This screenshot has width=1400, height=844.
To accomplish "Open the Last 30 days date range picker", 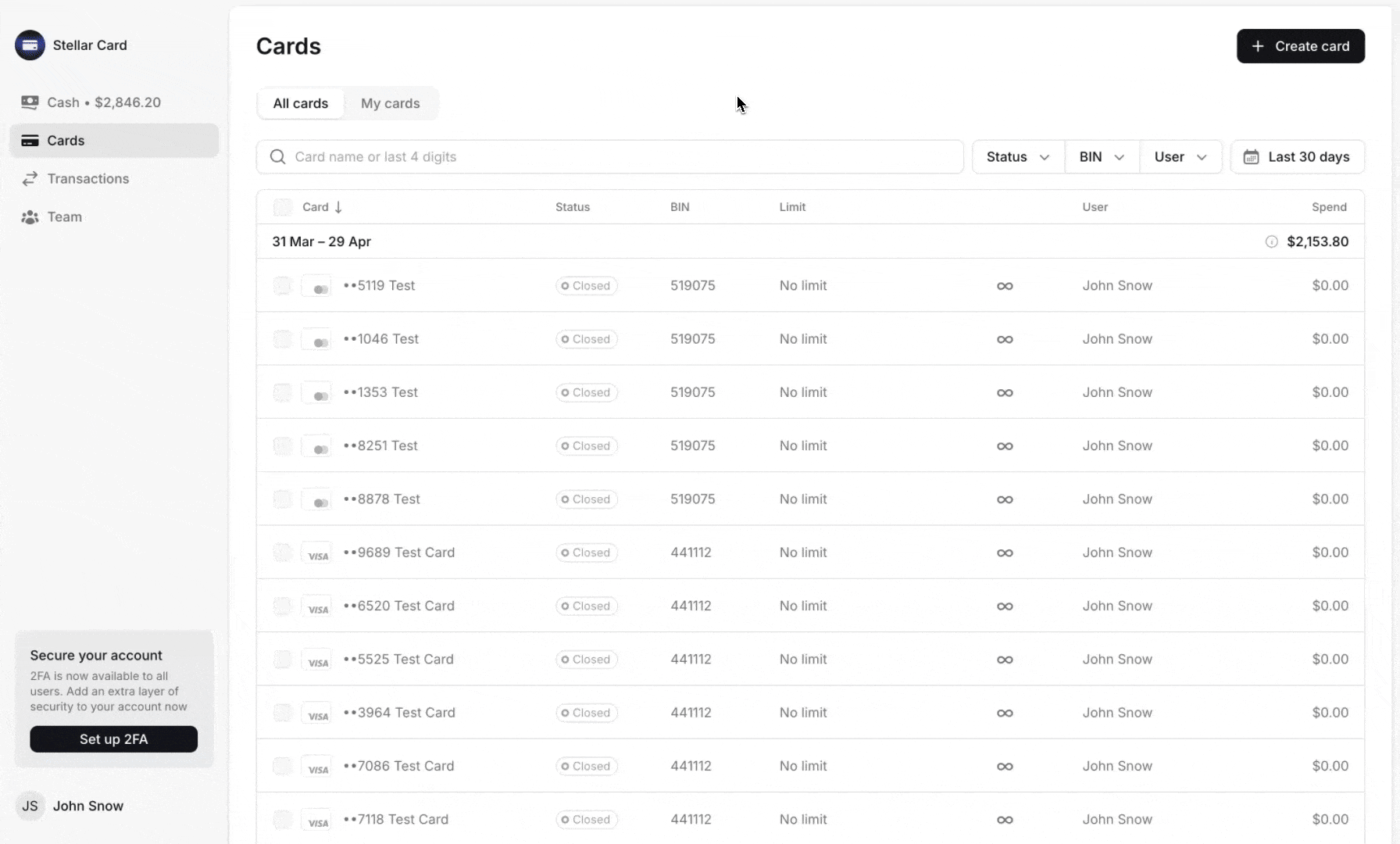I will [1298, 157].
